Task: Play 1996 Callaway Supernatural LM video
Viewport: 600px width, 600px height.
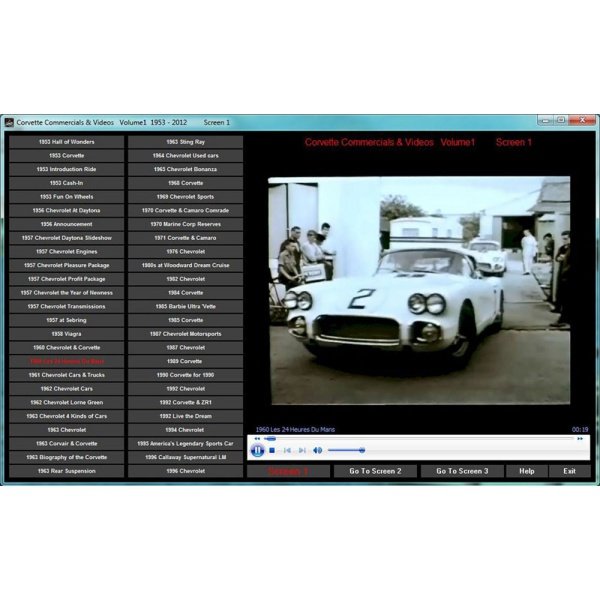Action: pos(185,457)
